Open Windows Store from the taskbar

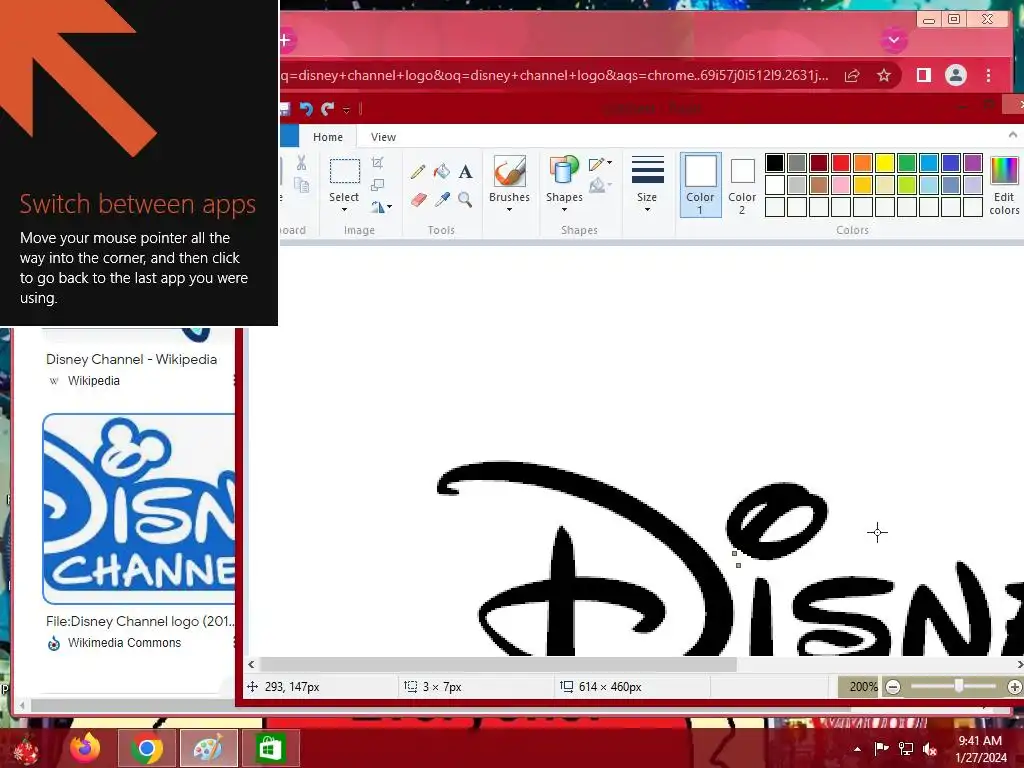(270, 748)
